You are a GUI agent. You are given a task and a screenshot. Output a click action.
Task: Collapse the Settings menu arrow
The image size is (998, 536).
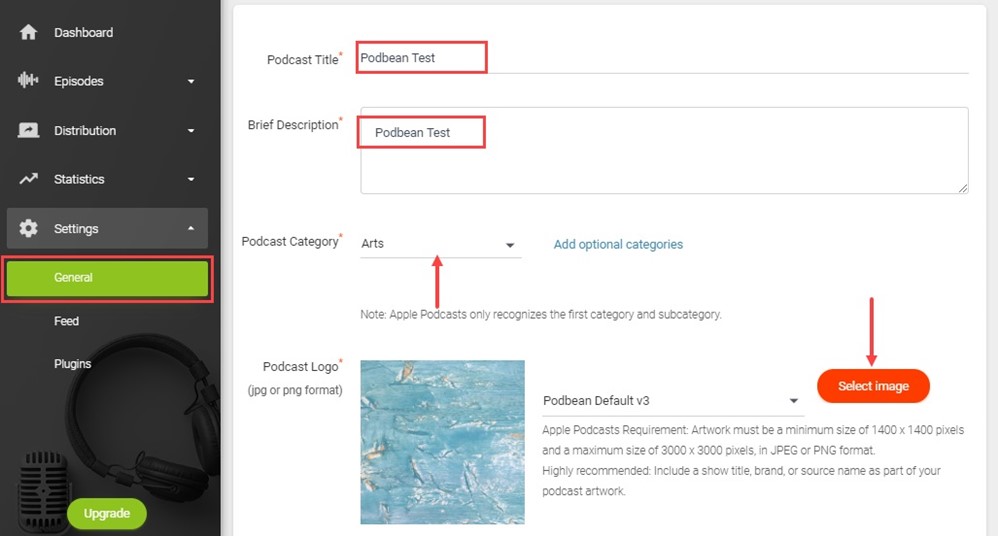191,228
